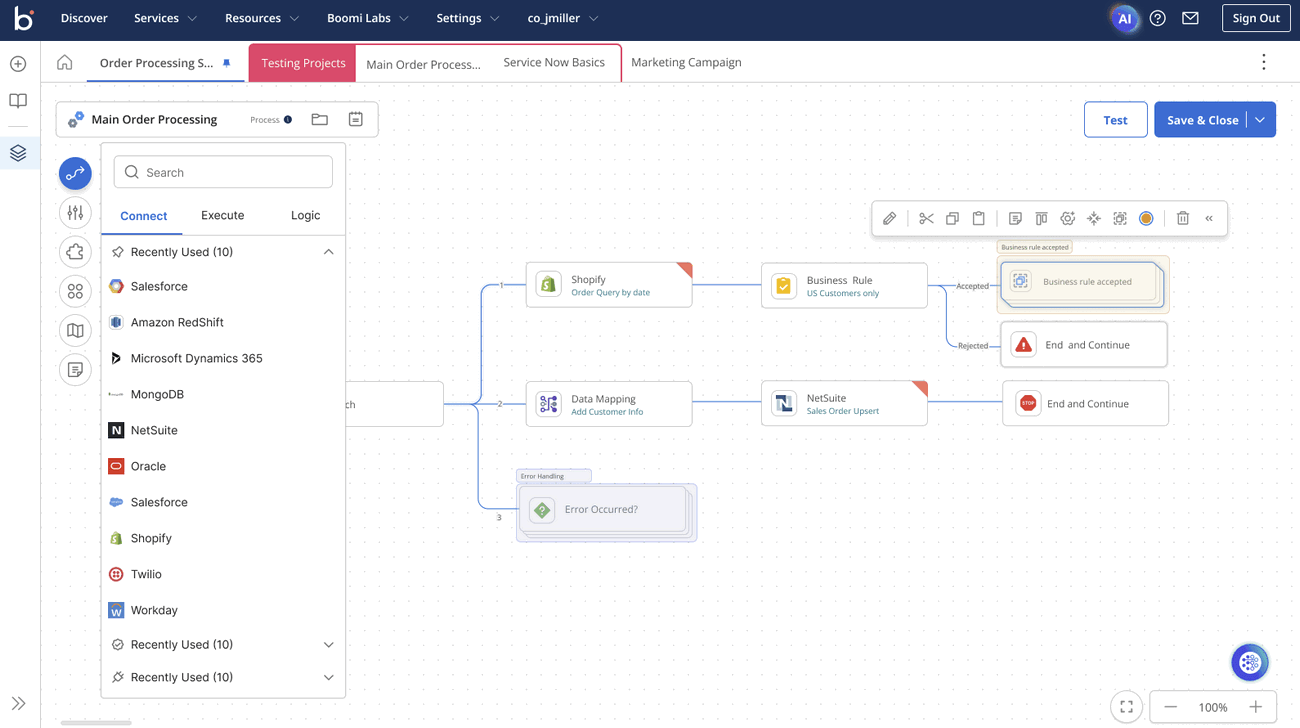Click the scissors cut icon
The width and height of the screenshot is (1300, 728).
point(926,218)
